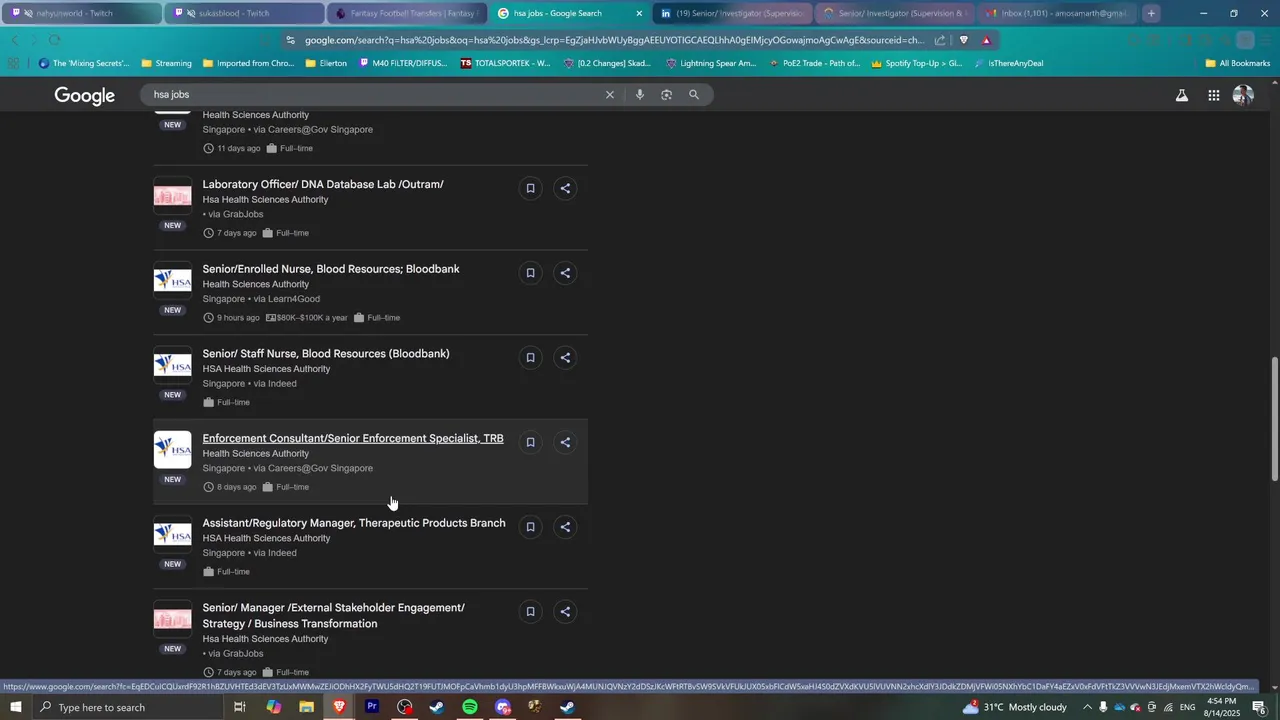Image resolution: width=1280 pixels, height=720 pixels.
Task: Share the Senior/Enrolled Nurse Blood Resources job
Action: tap(565, 273)
